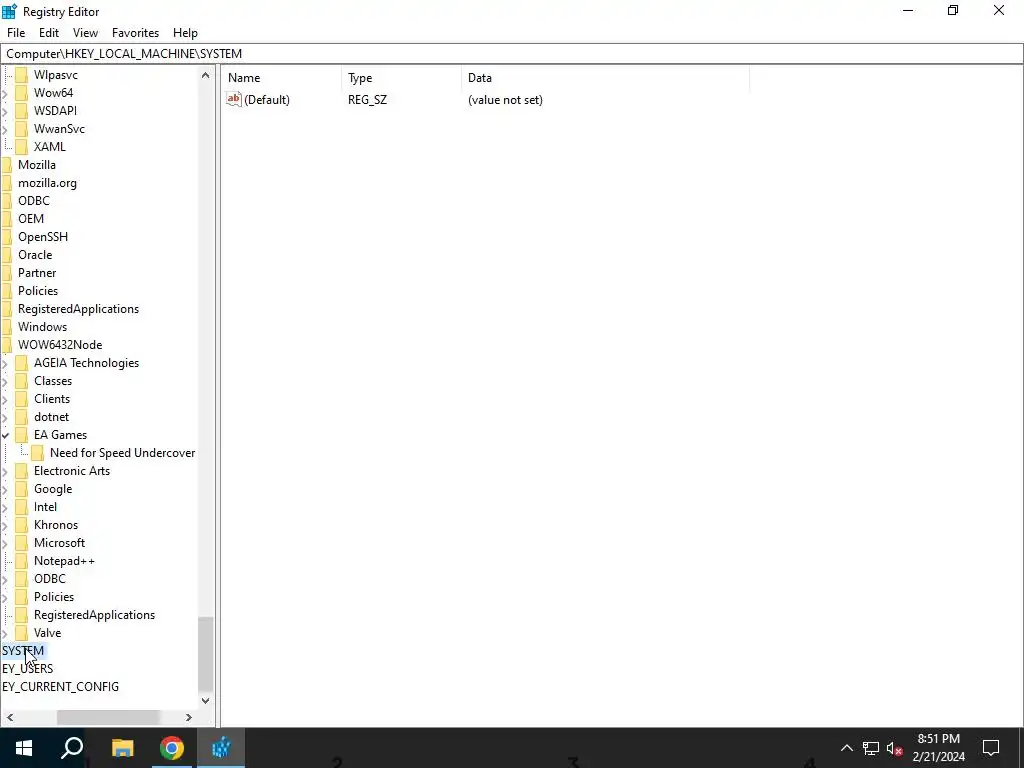Expand the Microsoft key
This screenshot has height=768, width=1024.
6,543
